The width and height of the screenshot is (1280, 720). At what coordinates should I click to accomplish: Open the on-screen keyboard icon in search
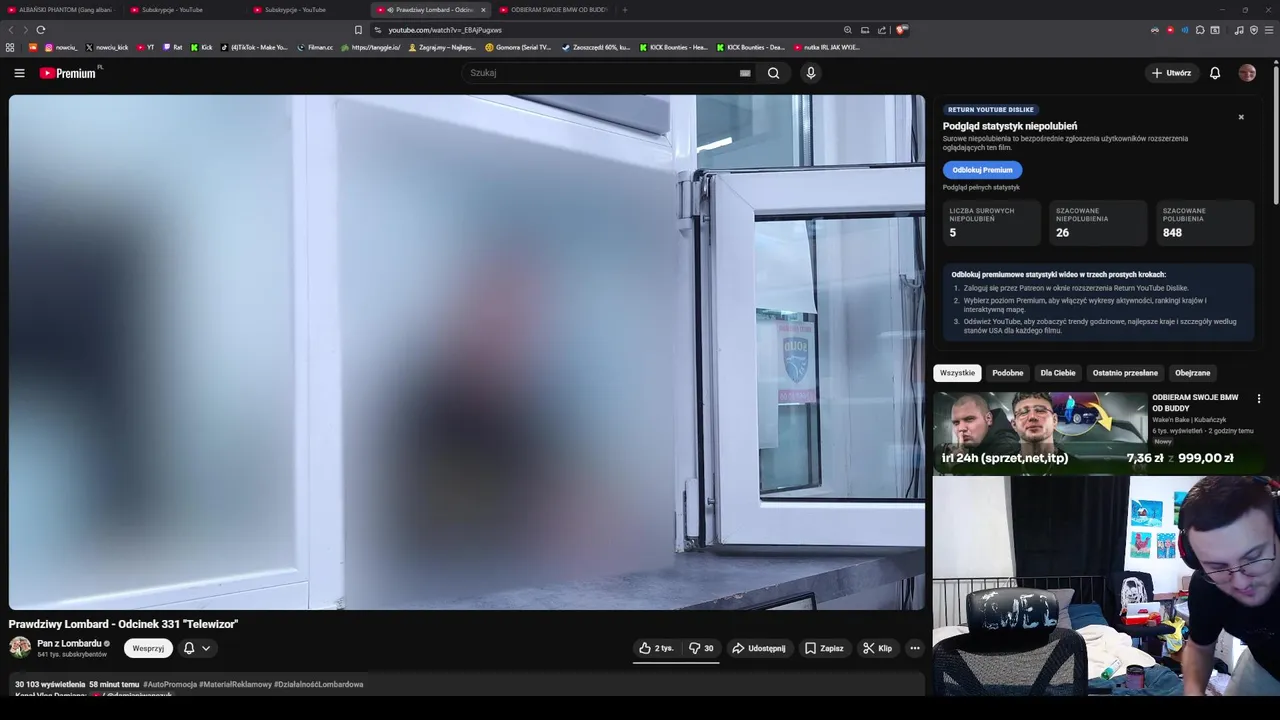tap(745, 73)
